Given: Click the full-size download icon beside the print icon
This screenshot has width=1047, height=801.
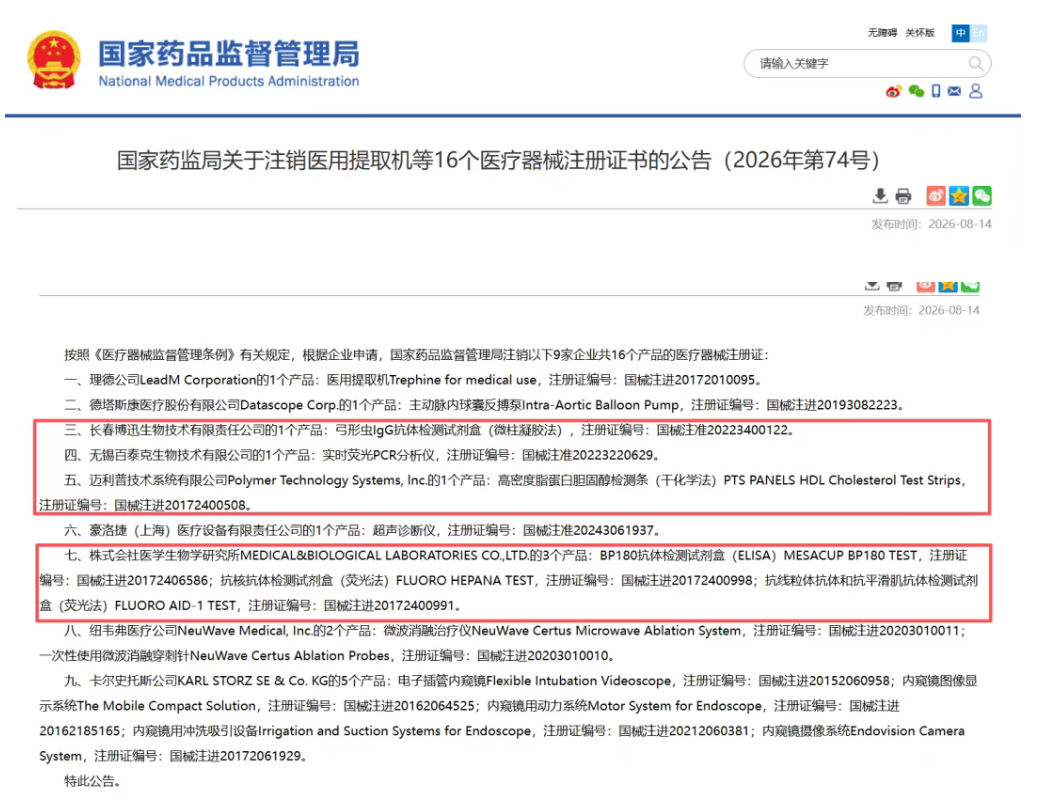Looking at the screenshot, I should (880, 196).
